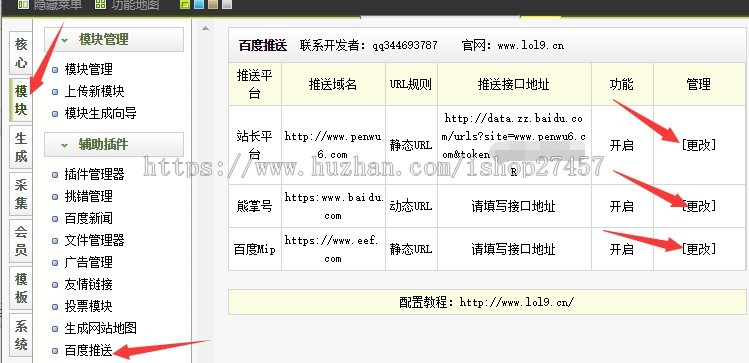Click the http://www.penwu6.com domain cell
Screen dimensions: 749x363
click(333, 145)
